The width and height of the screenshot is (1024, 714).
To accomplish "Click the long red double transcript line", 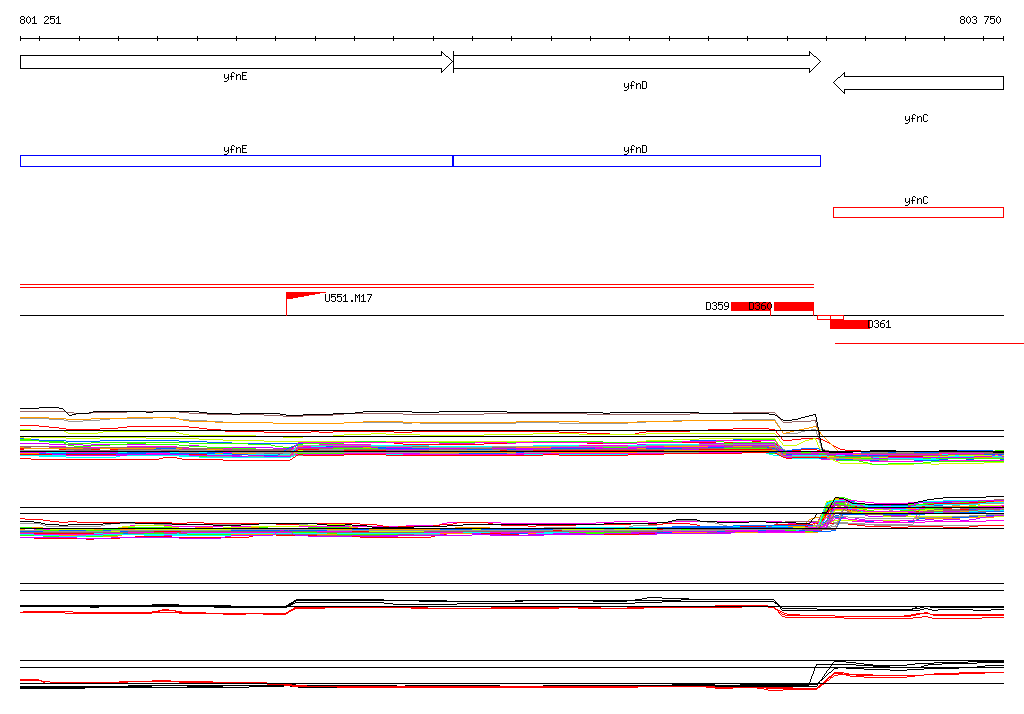I will pos(417,285).
